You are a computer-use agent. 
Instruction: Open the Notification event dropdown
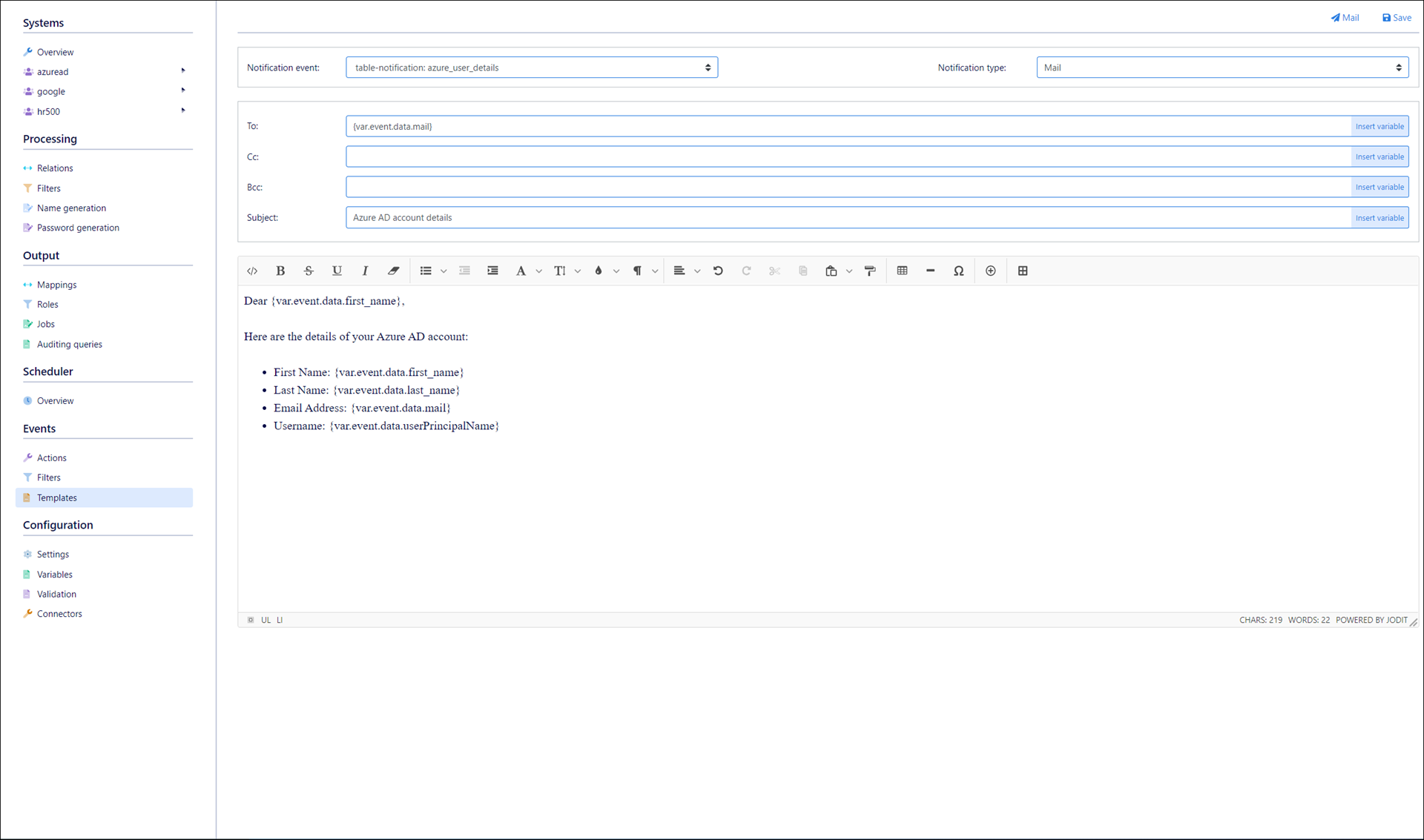click(x=531, y=67)
